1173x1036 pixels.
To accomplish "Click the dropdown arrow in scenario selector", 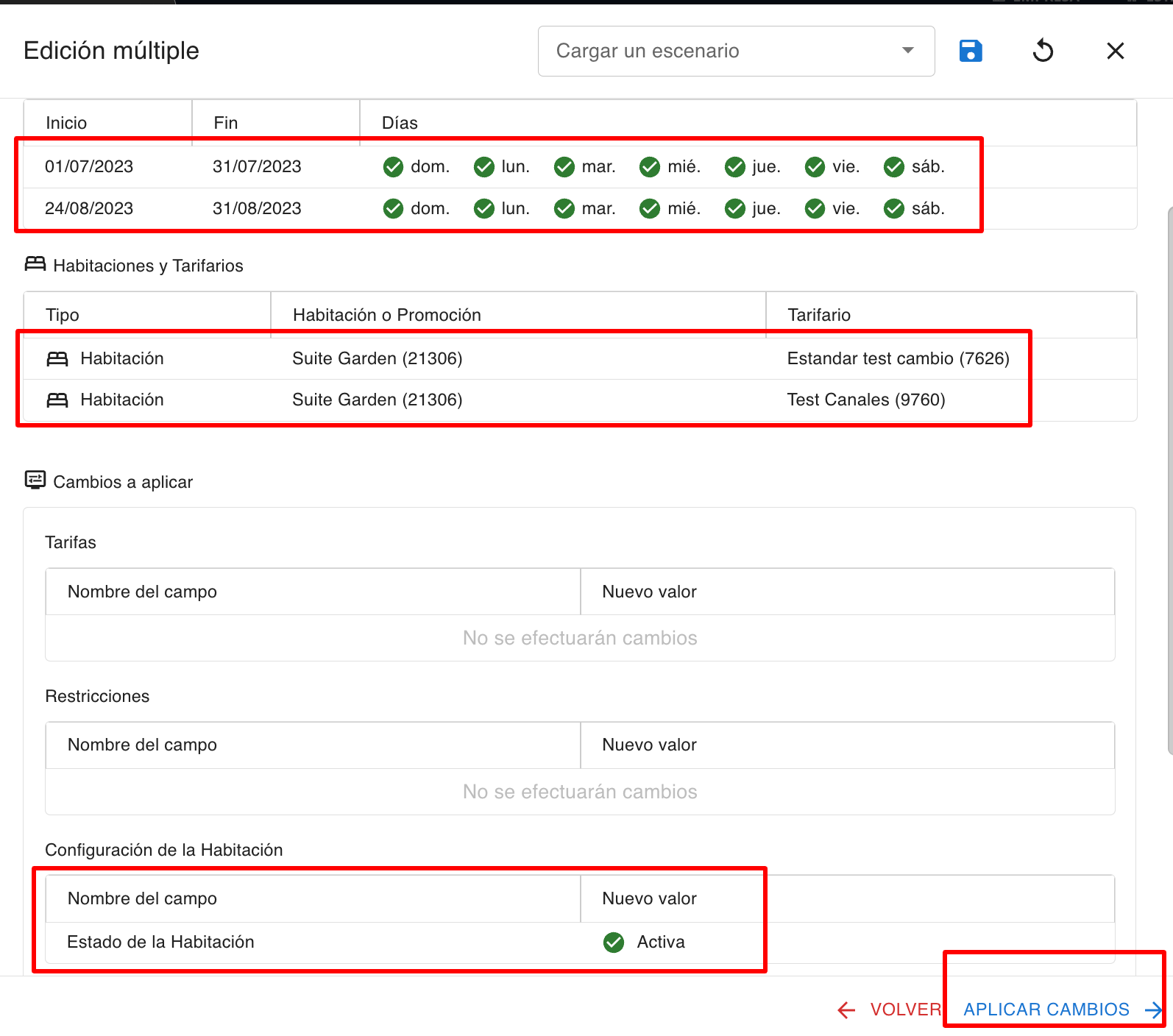I will (x=908, y=51).
